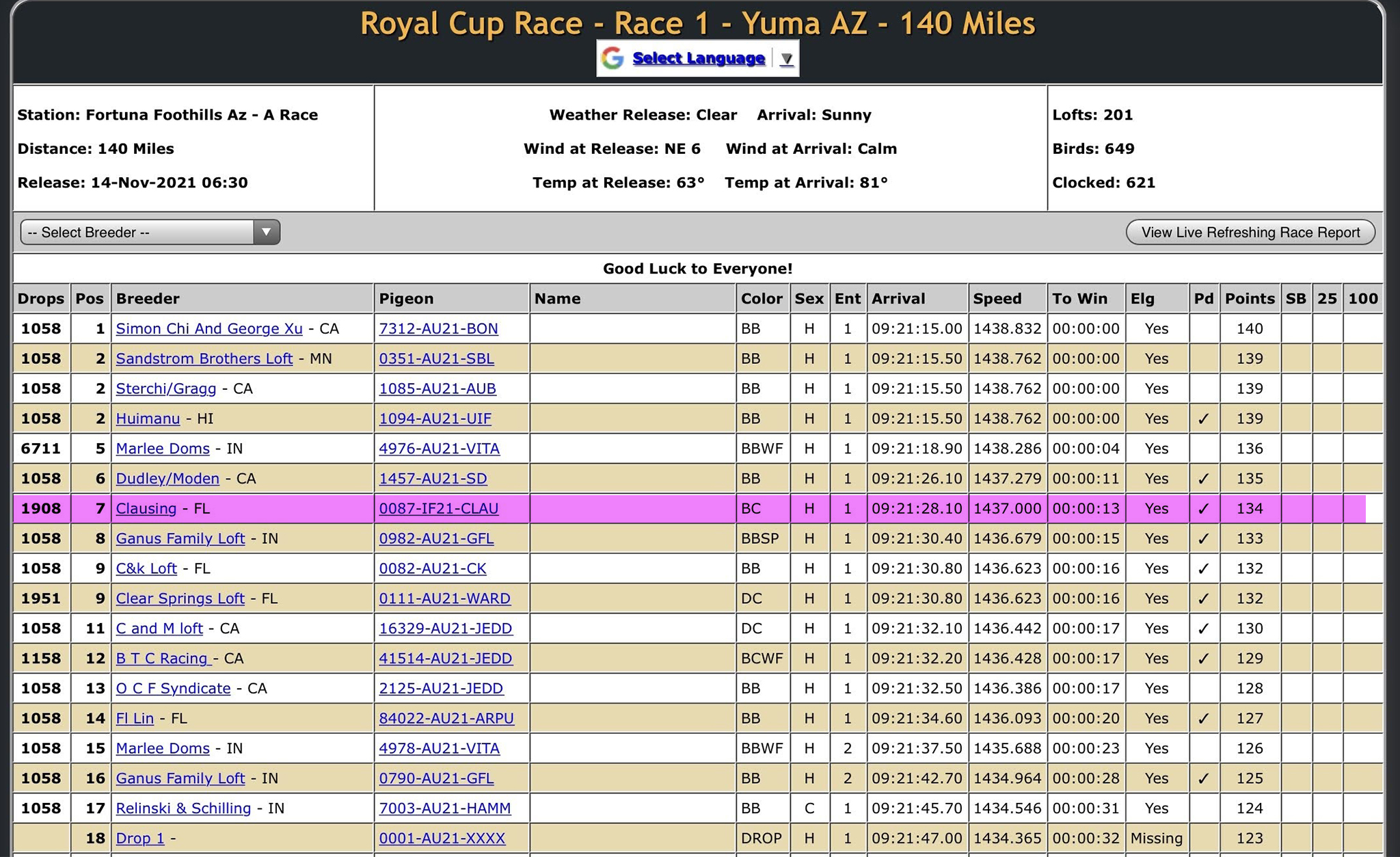Screen dimensions: 1400x857
Task: Click paid checkmark in Huimanu row
Action: 1203,419
